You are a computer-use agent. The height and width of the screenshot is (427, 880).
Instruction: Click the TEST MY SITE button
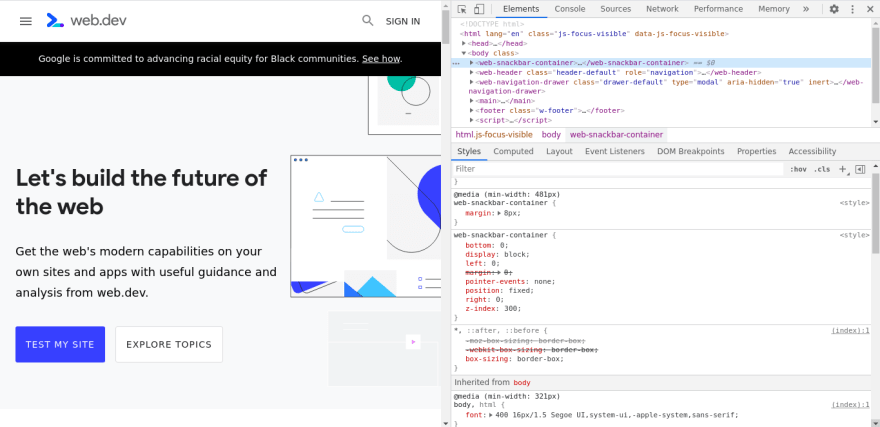60,345
